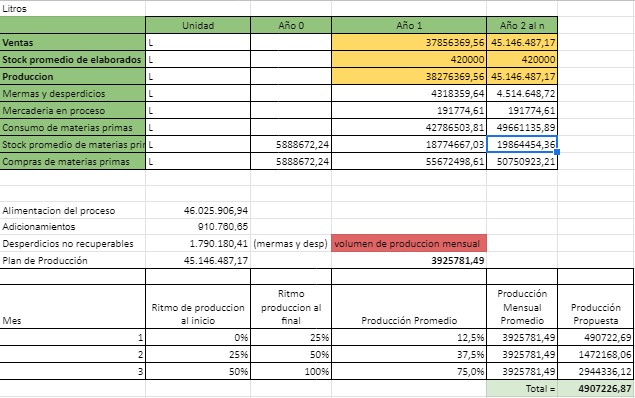Click the Año 1 column header

(x=409, y=26)
